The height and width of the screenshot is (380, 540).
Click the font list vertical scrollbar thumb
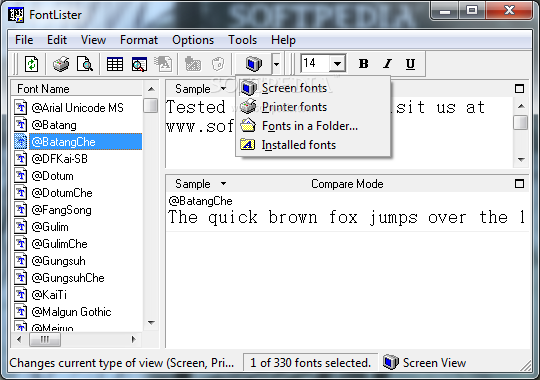click(x=150, y=105)
